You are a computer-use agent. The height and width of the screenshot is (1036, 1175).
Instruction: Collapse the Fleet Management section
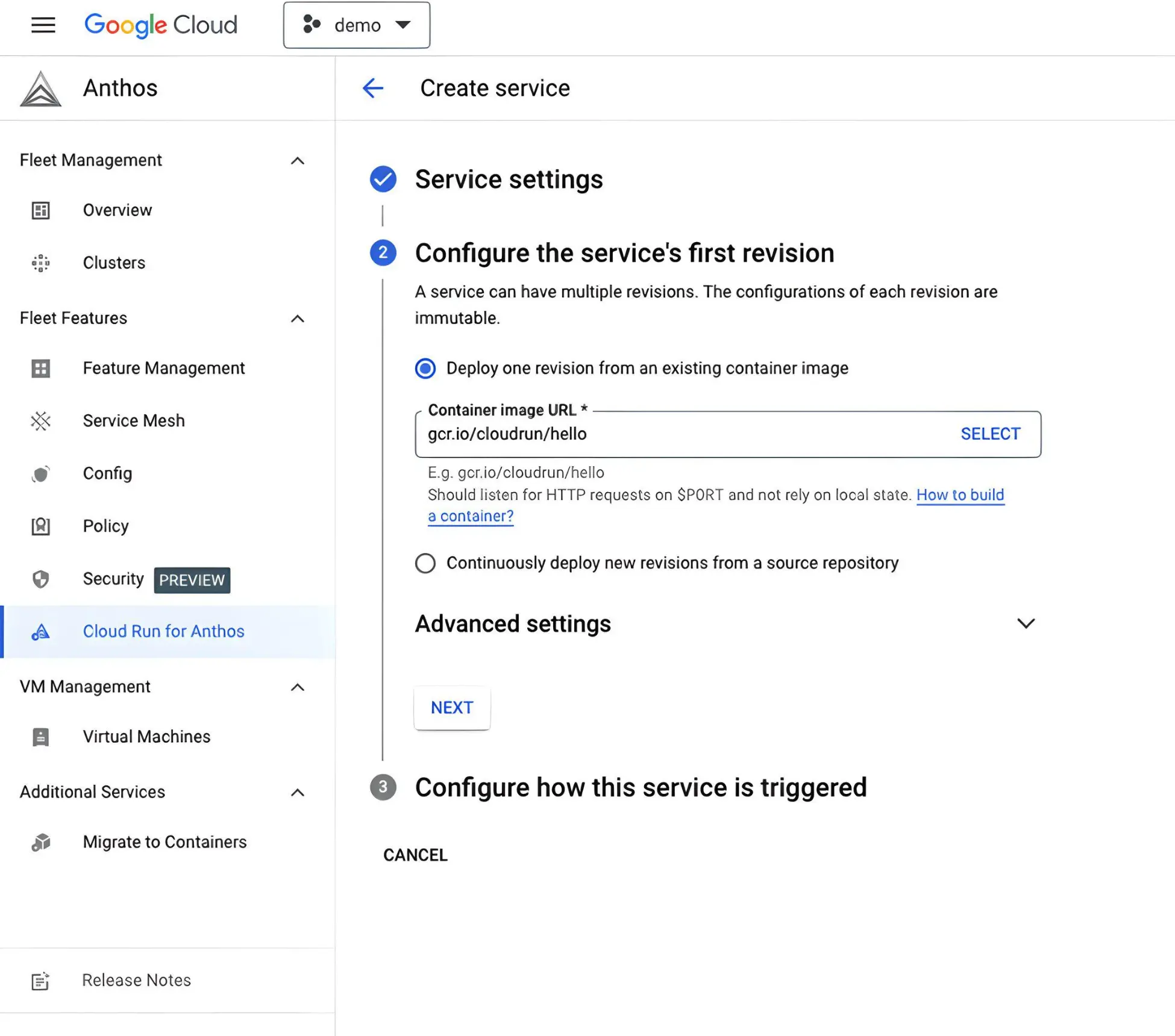298,161
